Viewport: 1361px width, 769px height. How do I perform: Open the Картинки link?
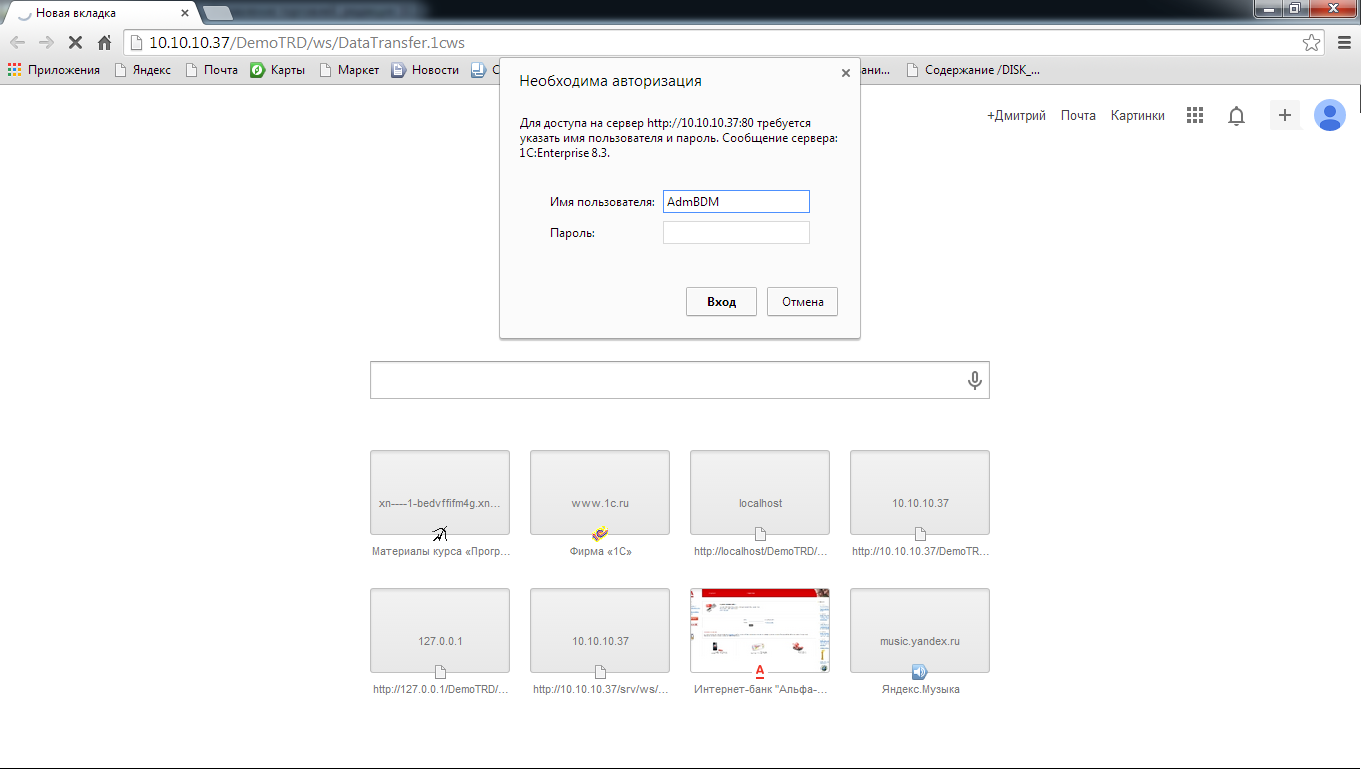[x=1137, y=116]
